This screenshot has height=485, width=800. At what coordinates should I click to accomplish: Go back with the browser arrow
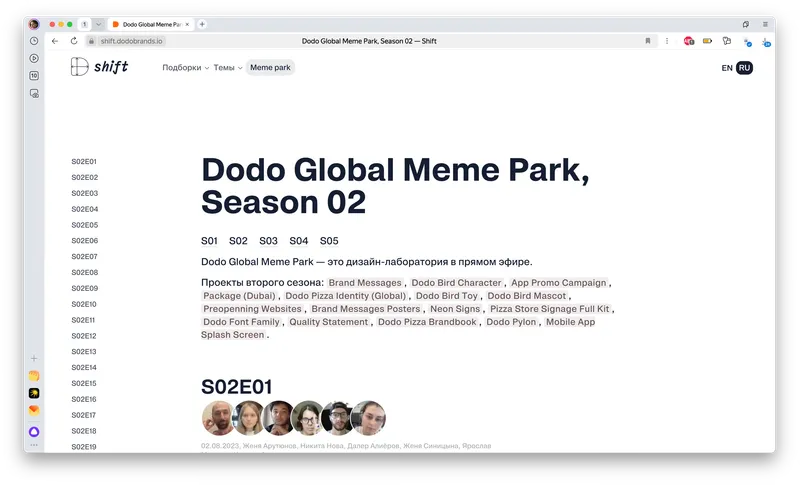(x=55, y=41)
